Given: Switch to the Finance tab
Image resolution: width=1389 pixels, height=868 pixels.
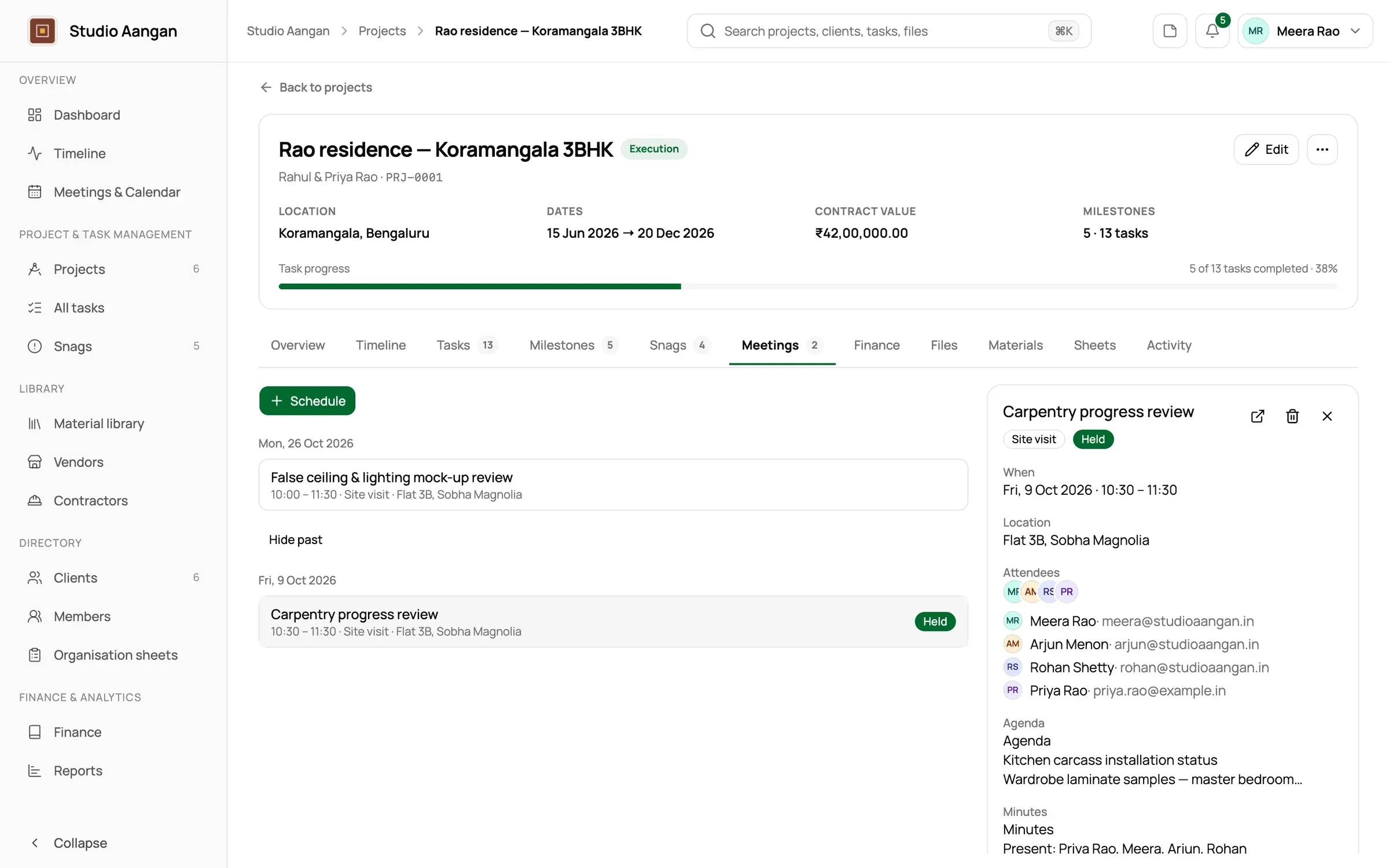Looking at the screenshot, I should pyautogui.click(x=876, y=345).
